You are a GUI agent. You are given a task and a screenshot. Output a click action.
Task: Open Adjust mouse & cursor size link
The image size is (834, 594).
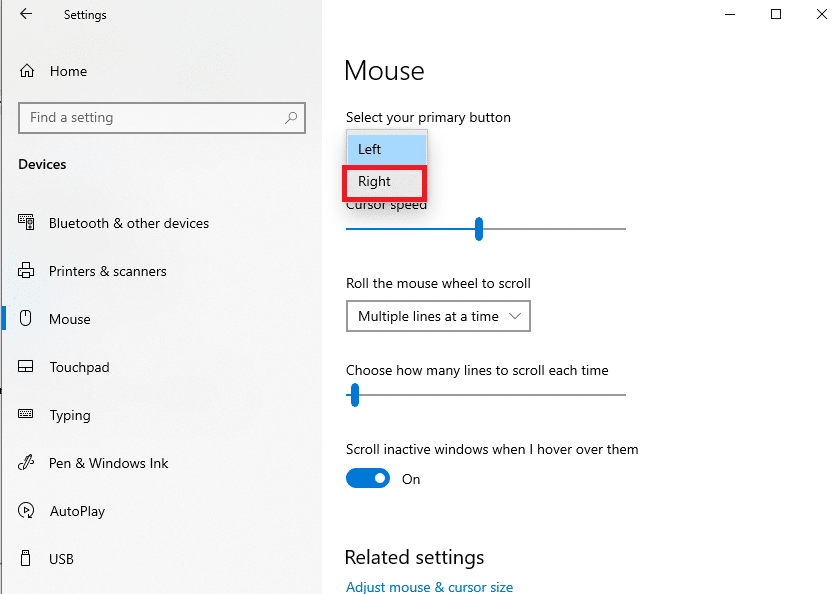[429, 587]
